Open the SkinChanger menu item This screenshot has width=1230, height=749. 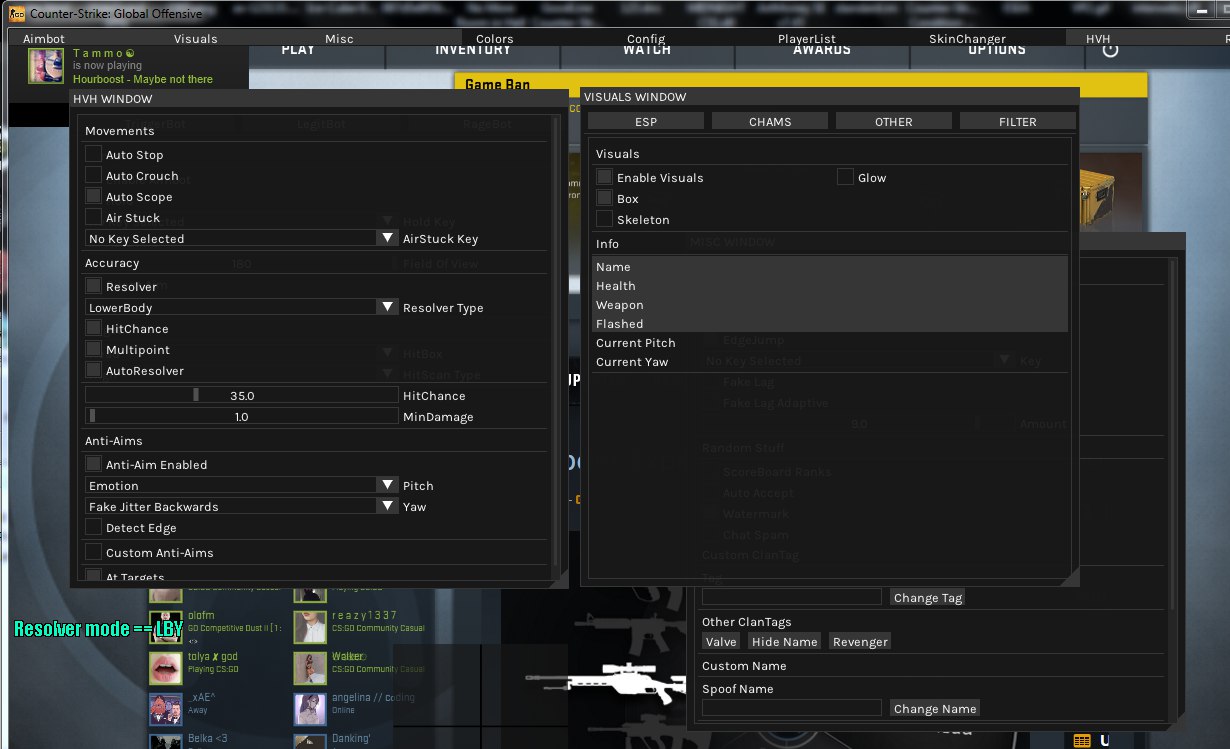click(967, 39)
